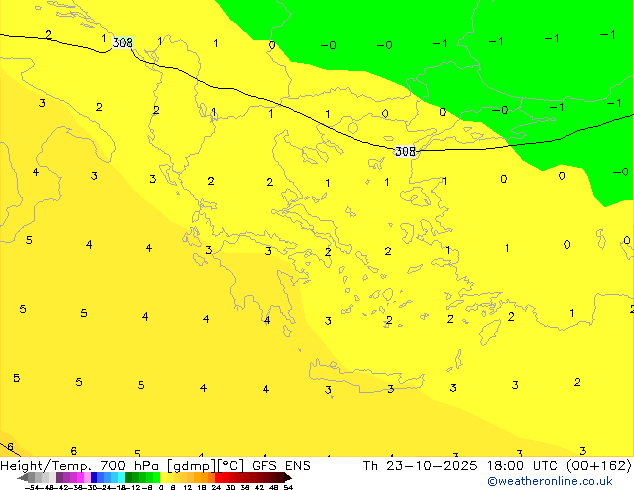Click the '23-10-2025' forecast date
The width and height of the screenshot is (634, 490).
[431, 466]
